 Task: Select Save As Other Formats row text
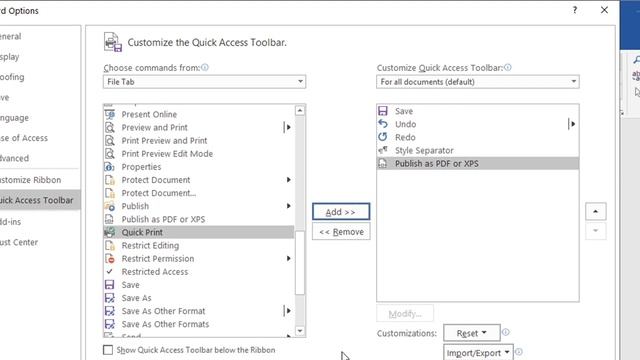pyautogui.click(x=165, y=324)
